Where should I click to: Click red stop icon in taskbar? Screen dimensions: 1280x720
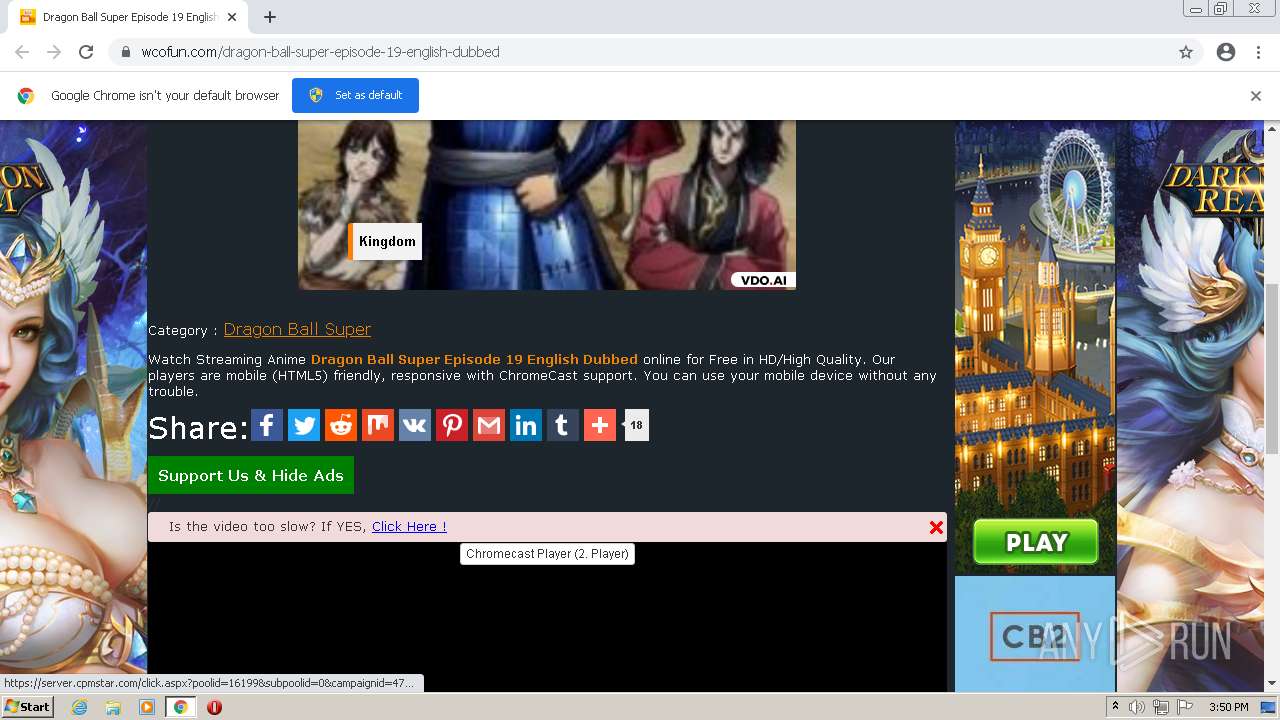coord(214,707)
